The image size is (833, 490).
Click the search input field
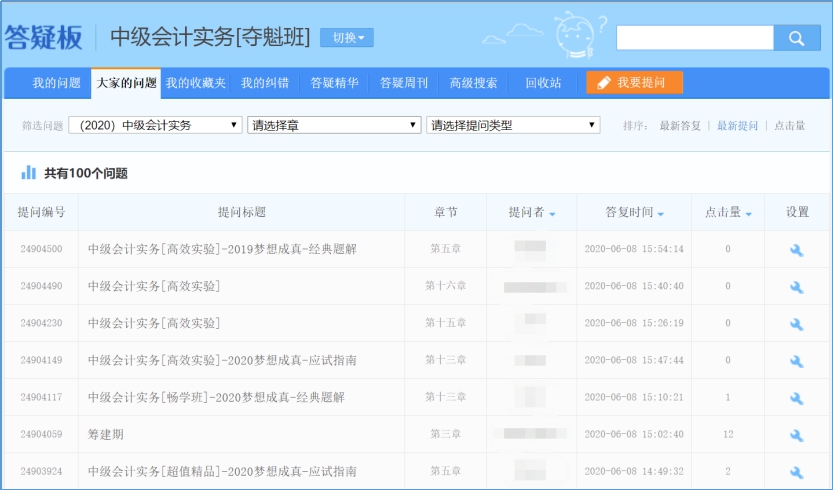point(695,38)
